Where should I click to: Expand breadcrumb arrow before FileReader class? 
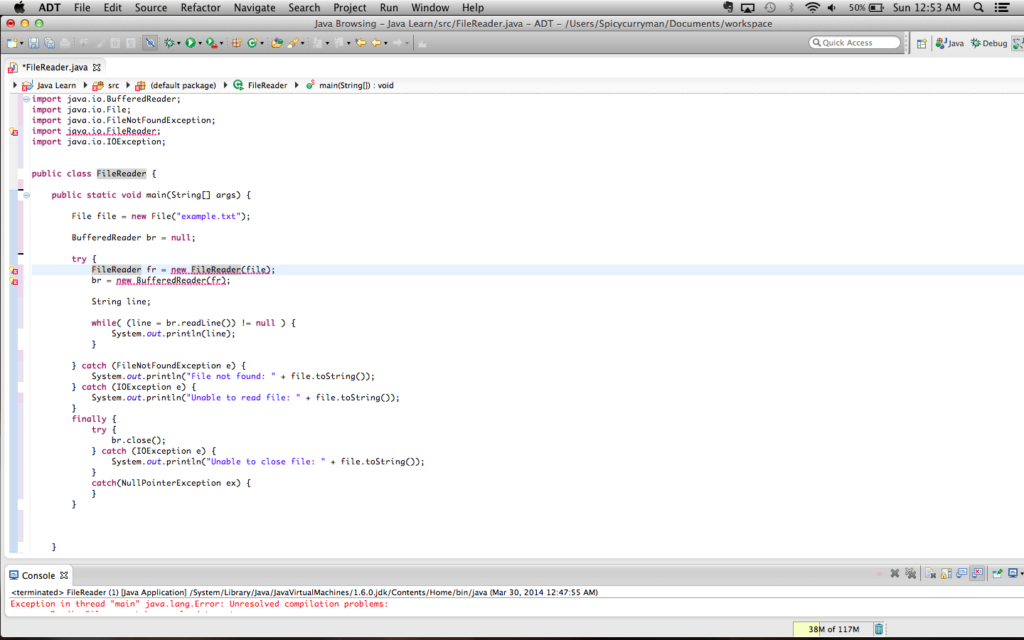pos(226,85)
